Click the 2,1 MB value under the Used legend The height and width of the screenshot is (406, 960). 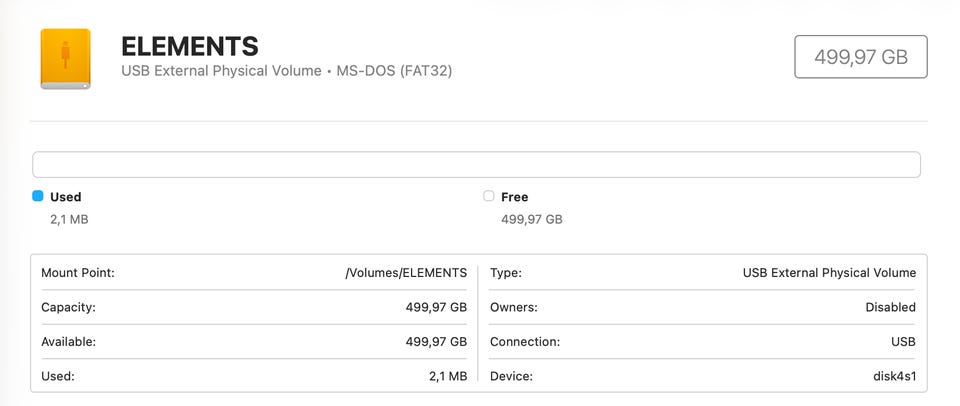[x=69, y=219]
